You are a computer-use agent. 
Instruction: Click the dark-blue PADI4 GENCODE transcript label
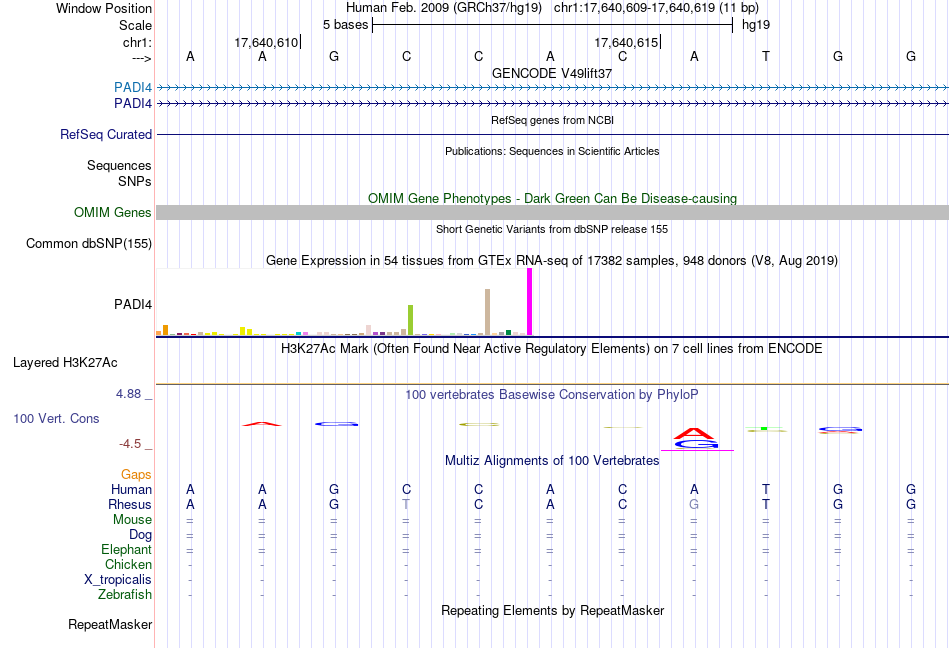133,104
